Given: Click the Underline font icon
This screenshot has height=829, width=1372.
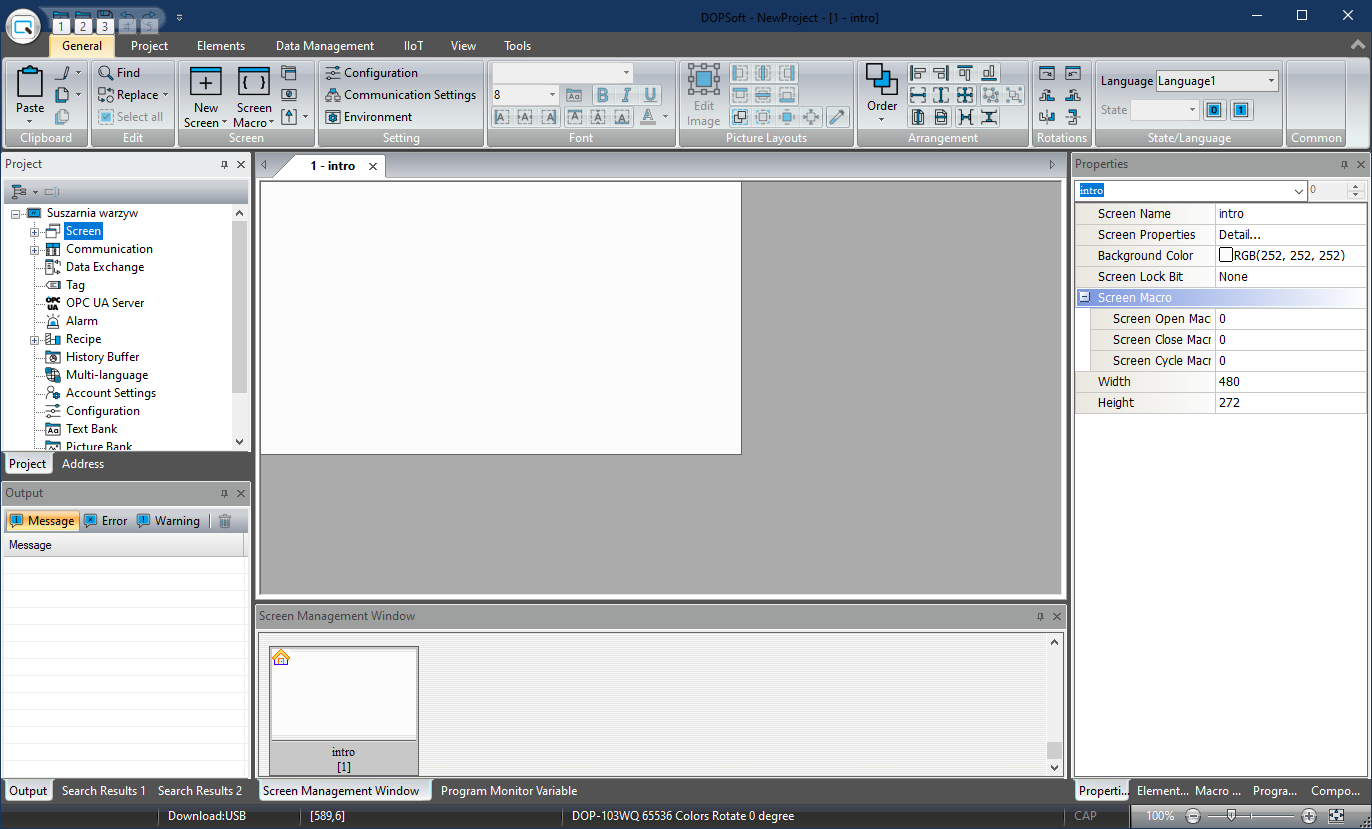Looking at the screenshot, I should click(x=650, y=95).
